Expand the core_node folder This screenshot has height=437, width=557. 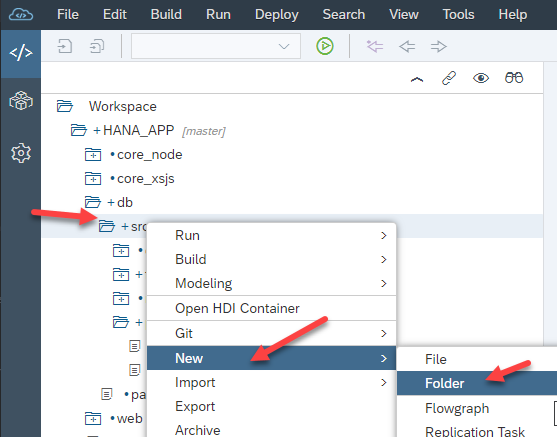[93, 155]
